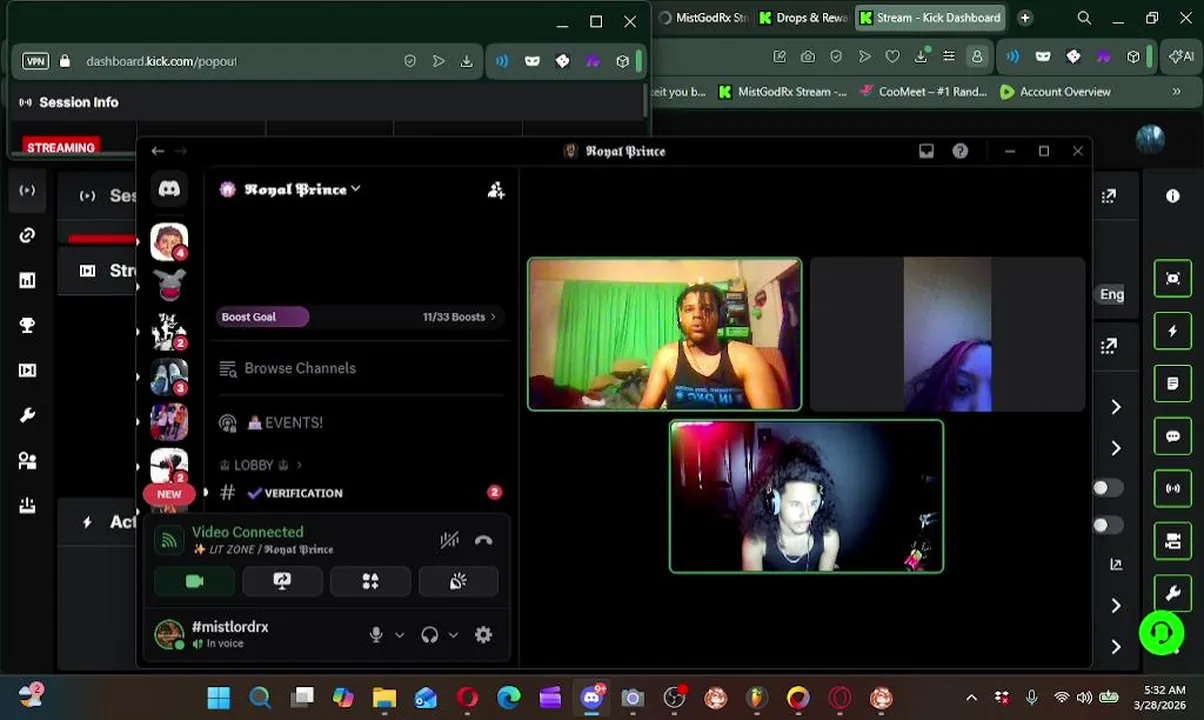
Task: Click the NEW unread indicator pill
Action: [169, 494]
